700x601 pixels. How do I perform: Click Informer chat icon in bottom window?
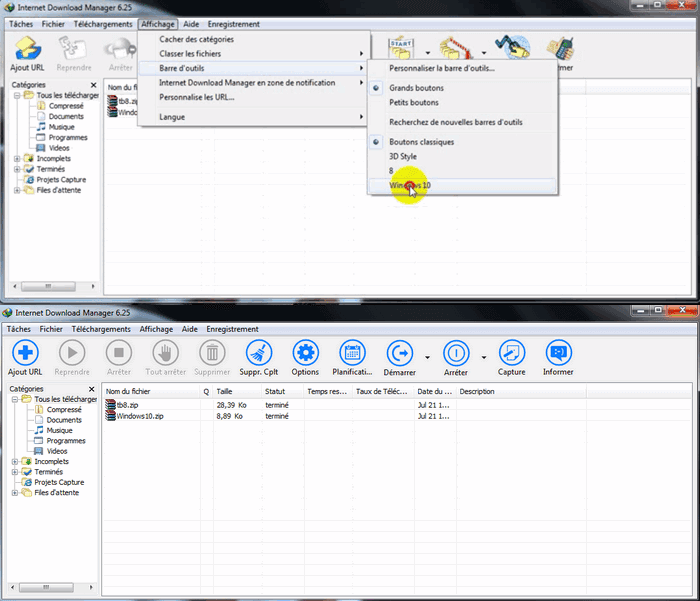pyautogui.click(x=558, y=353)
